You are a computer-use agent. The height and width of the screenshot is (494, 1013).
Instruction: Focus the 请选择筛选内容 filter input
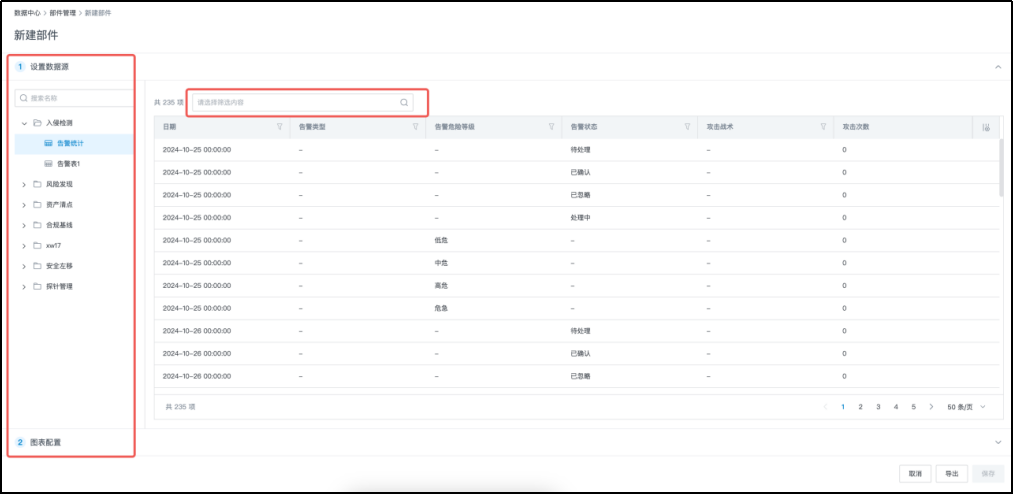click(x=302, y=102)
